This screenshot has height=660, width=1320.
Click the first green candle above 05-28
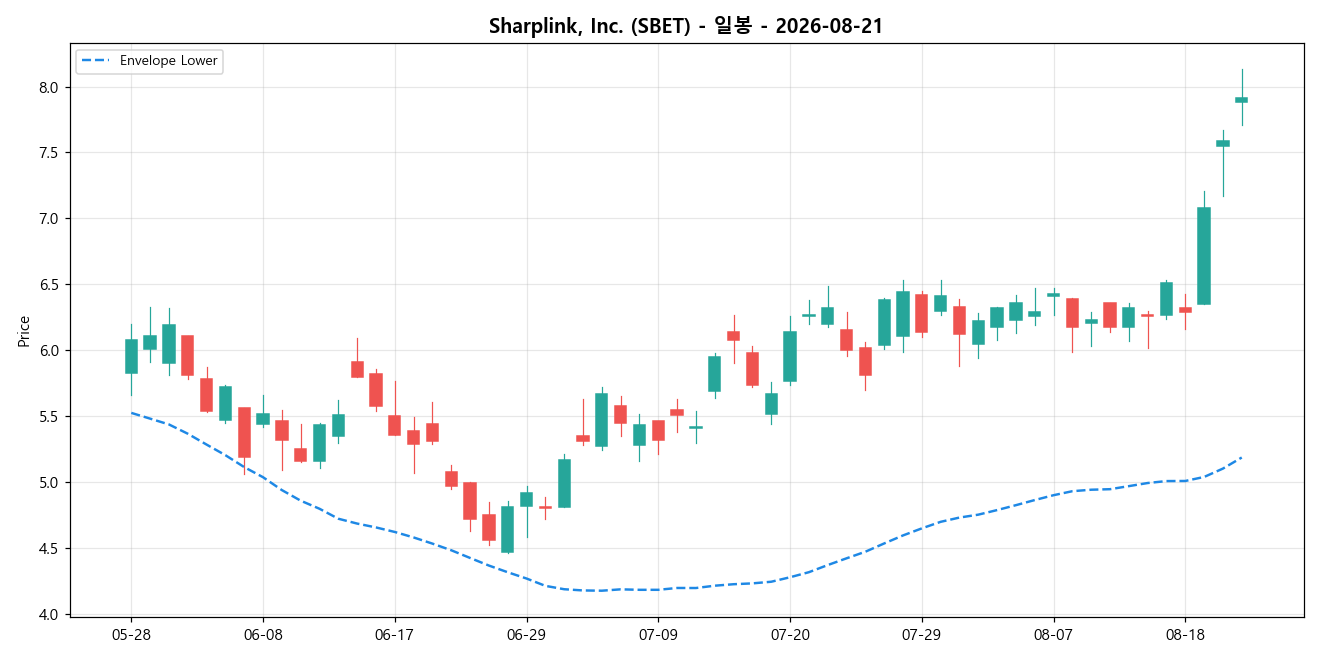coord(131,356)
